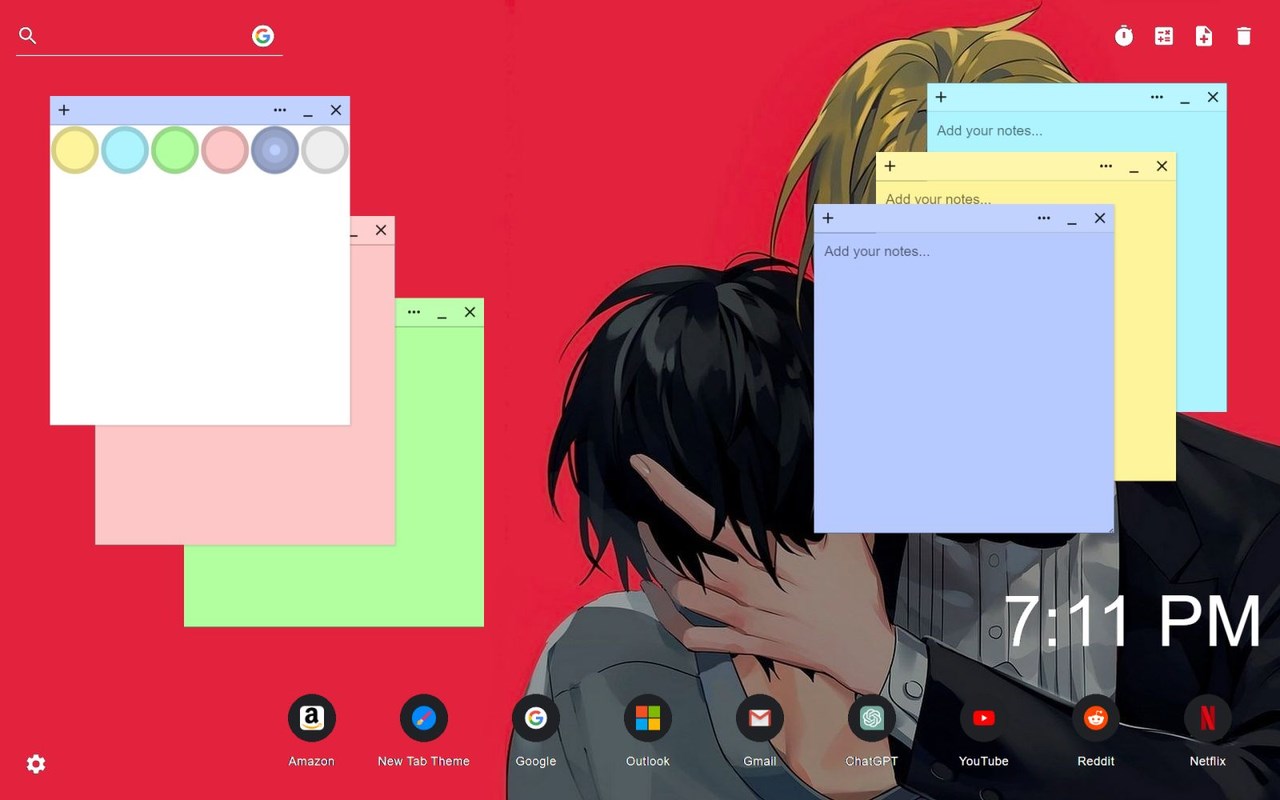
Task: Pick the green color swatch
Action: point(175,150)
